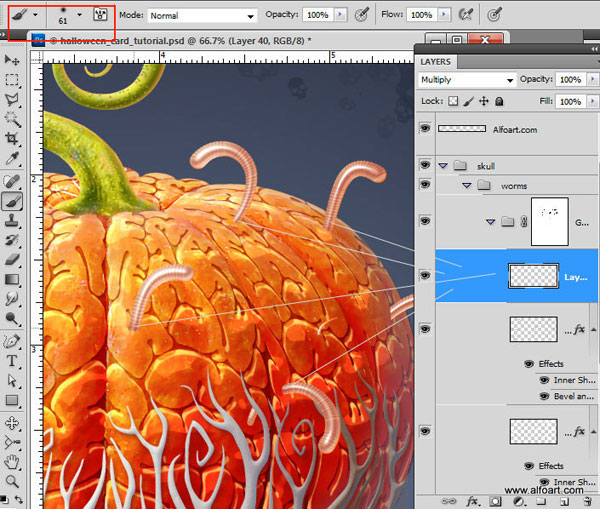Collapse the masked G... group
Image resolution: width=600 pixels, height=509 pixels.
491,222
